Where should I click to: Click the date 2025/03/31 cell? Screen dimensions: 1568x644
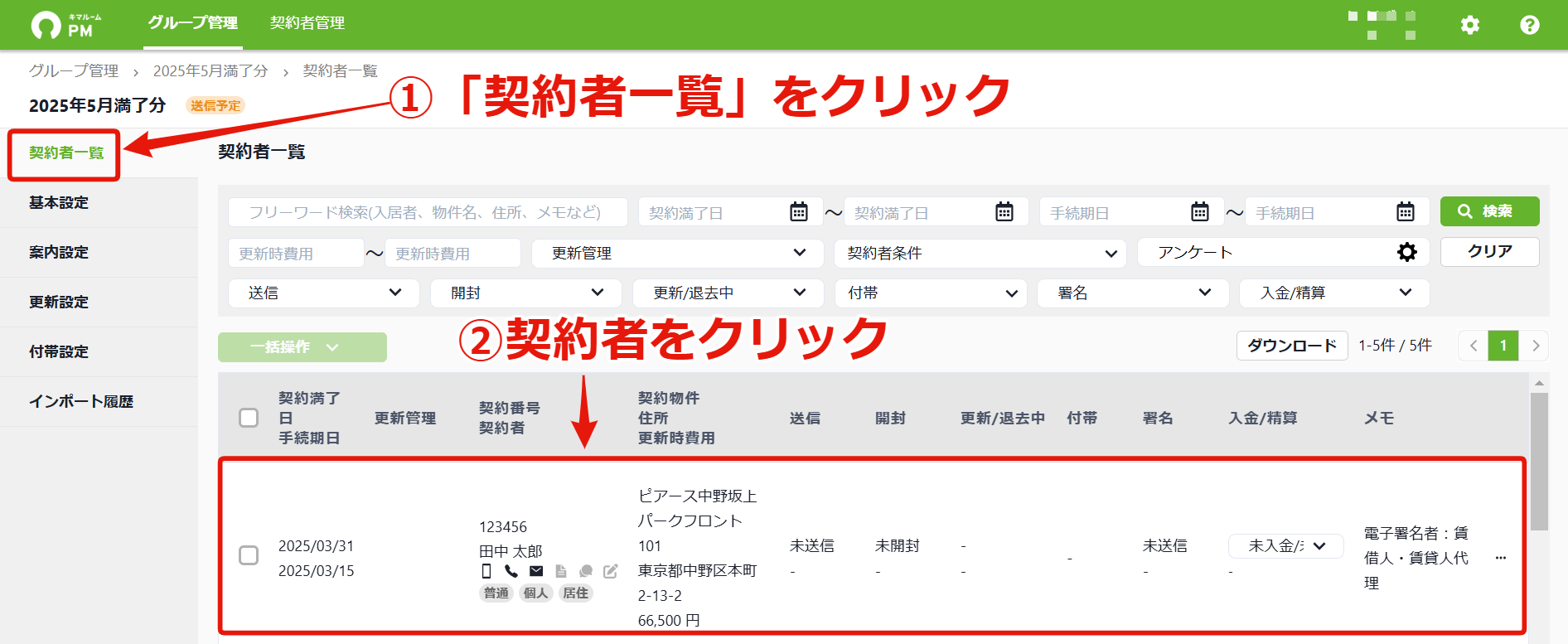316,546
